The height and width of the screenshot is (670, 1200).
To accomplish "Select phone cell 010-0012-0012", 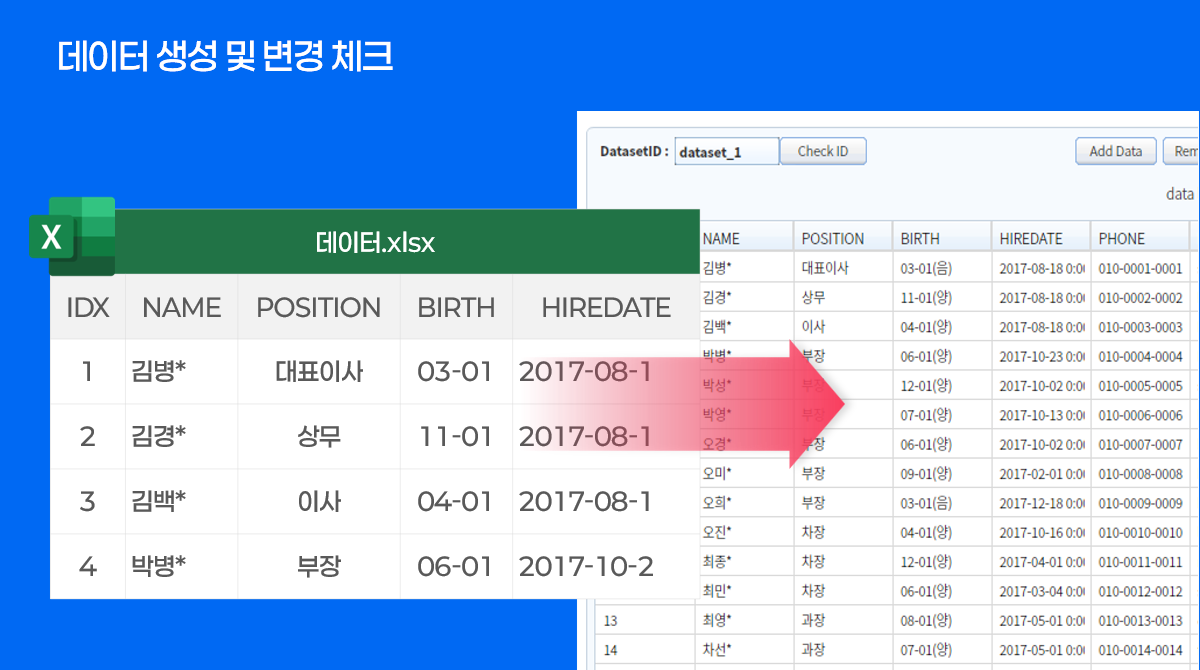I will (1141, 591).
